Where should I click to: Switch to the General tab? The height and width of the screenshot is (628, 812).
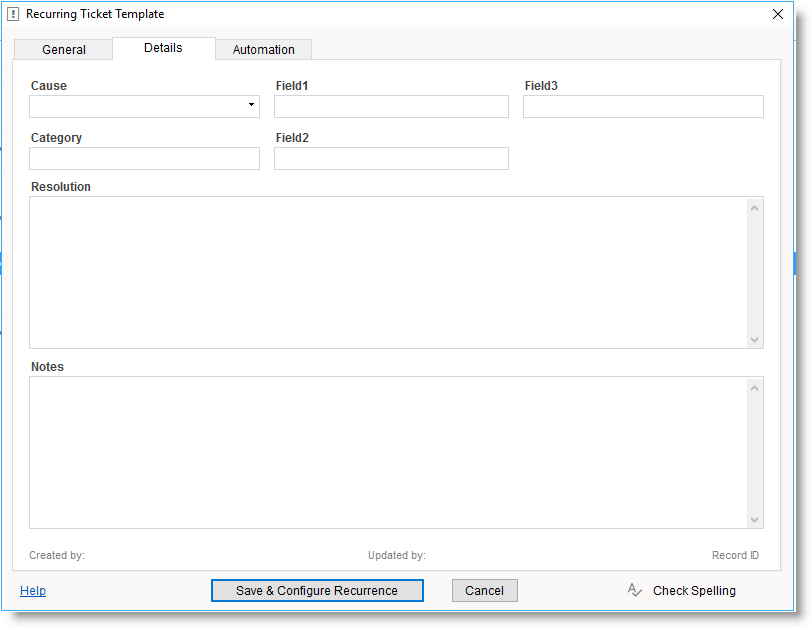coord(64,50)
